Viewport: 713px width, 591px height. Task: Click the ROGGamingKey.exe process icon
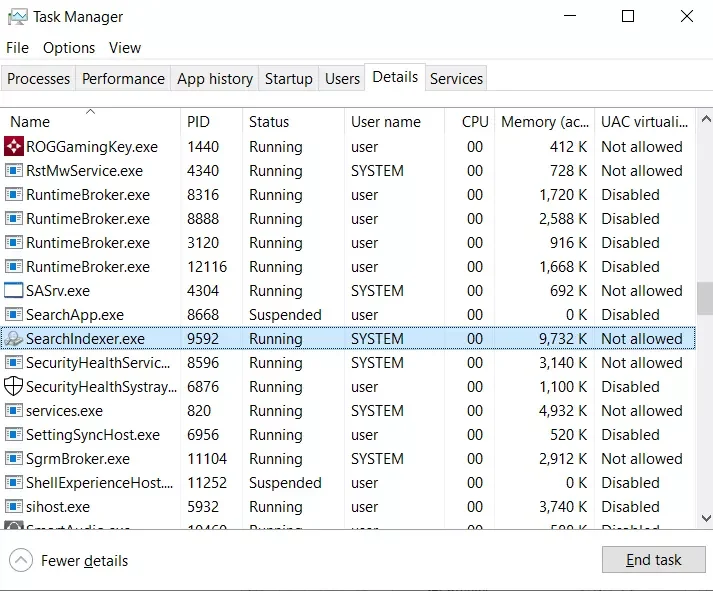point(14,146)
